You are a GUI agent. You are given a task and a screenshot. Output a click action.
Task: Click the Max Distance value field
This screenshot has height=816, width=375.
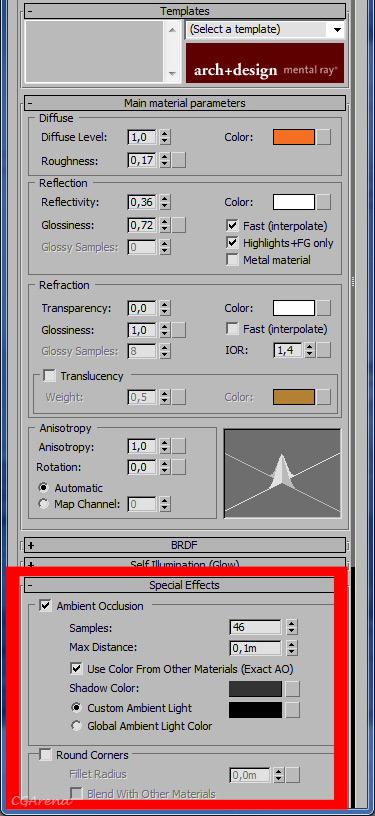coord(255,648)
